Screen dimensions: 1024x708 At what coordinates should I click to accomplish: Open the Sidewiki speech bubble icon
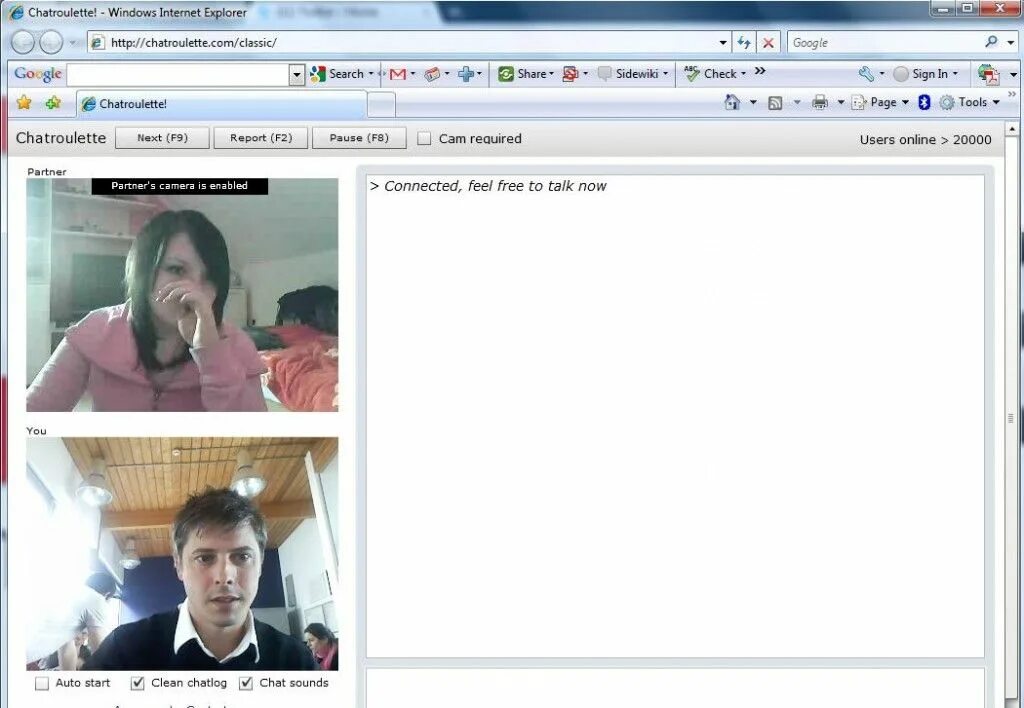pos(605,74)
